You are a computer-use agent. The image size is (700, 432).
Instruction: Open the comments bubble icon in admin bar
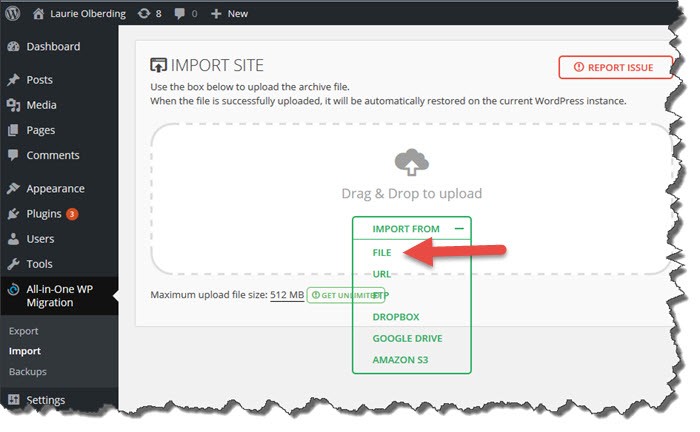179,13
